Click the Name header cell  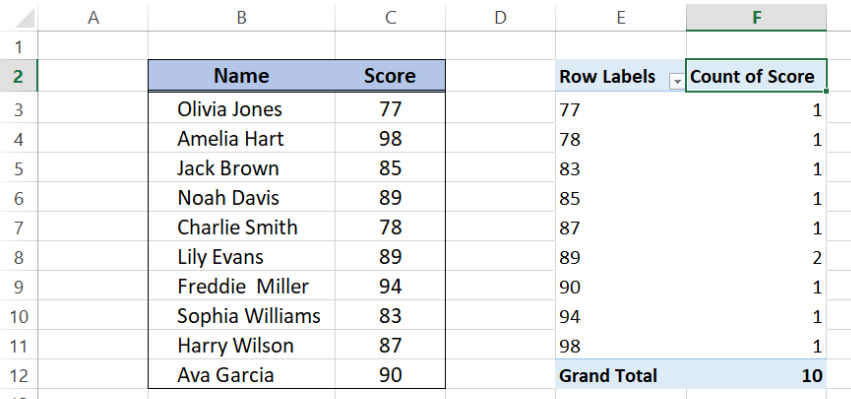(x=242, y=75)
